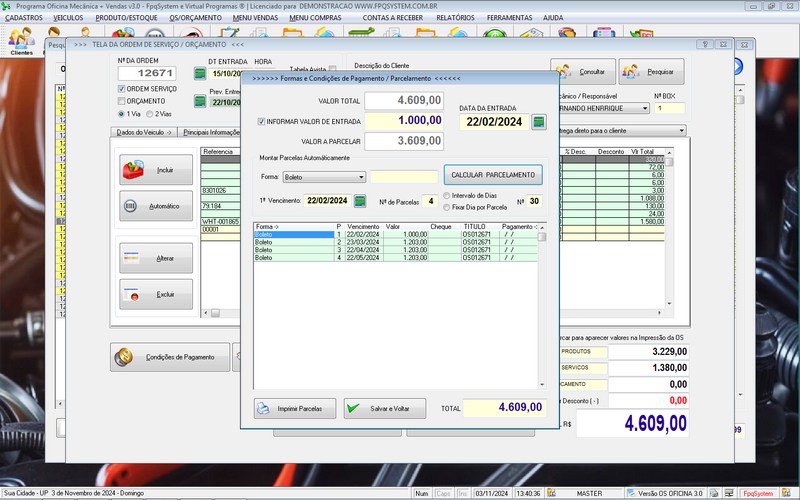Open the 'entrega direto para o cliente' dropdown

[x=623, y=131]
